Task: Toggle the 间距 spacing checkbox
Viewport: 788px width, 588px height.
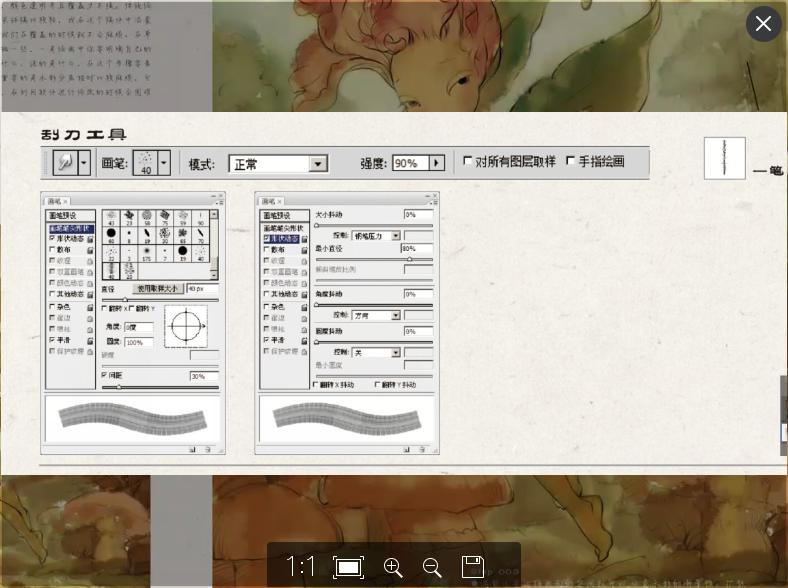Action: 105,375
